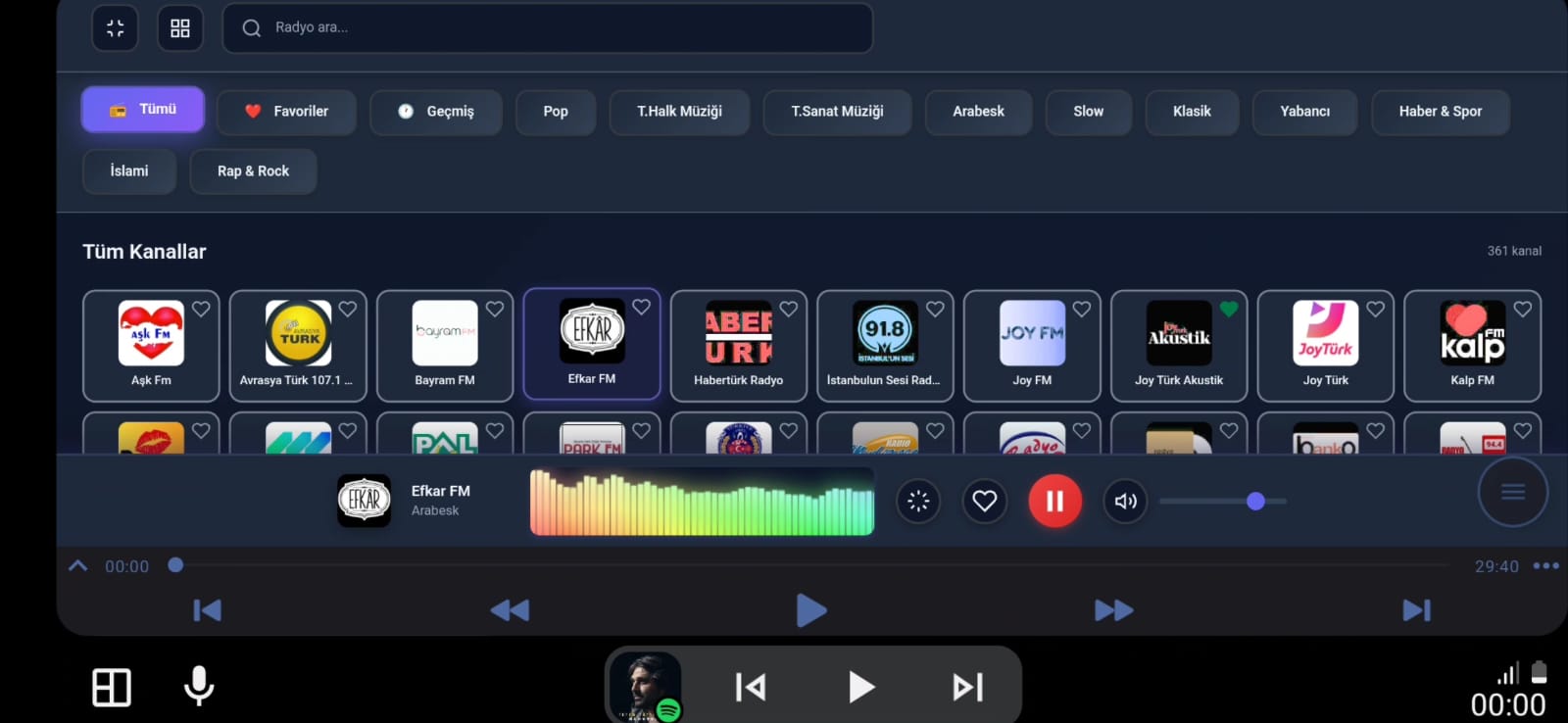The height and width of the screenshot is (723, 1568).
Task: Mute using the speaker icon
Action: coord(1125,502)
